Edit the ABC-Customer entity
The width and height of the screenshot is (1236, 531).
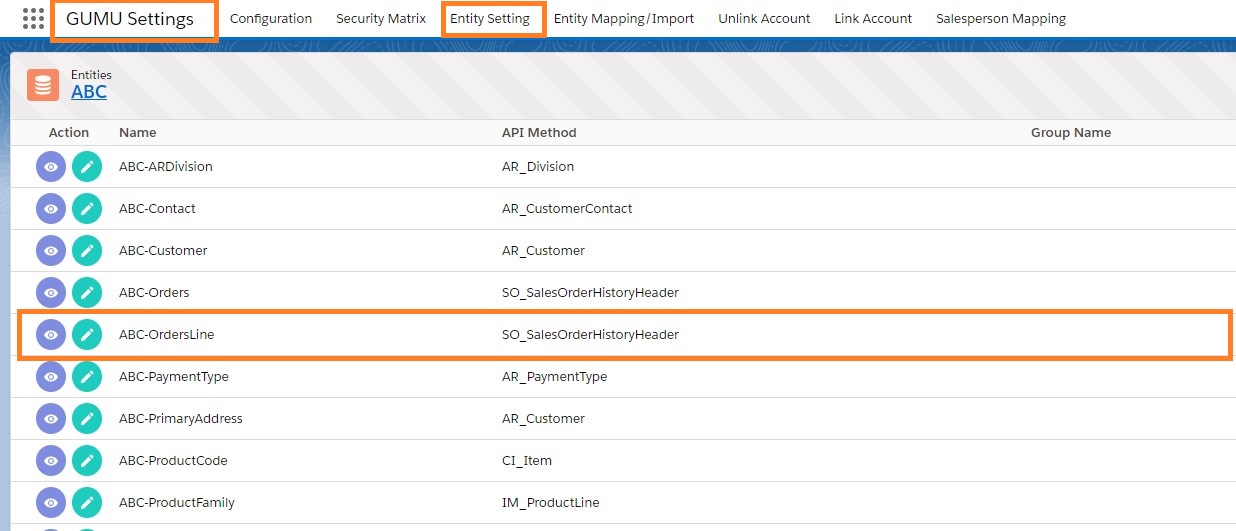(87, 251)
